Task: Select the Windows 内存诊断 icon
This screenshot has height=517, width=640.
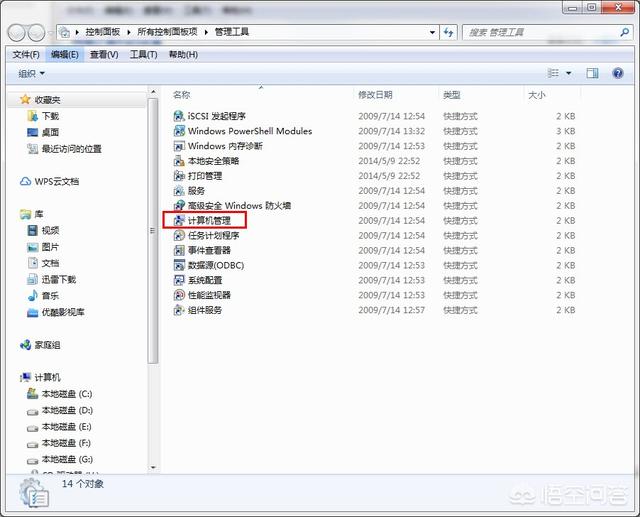Action: (x=179, y=146)
